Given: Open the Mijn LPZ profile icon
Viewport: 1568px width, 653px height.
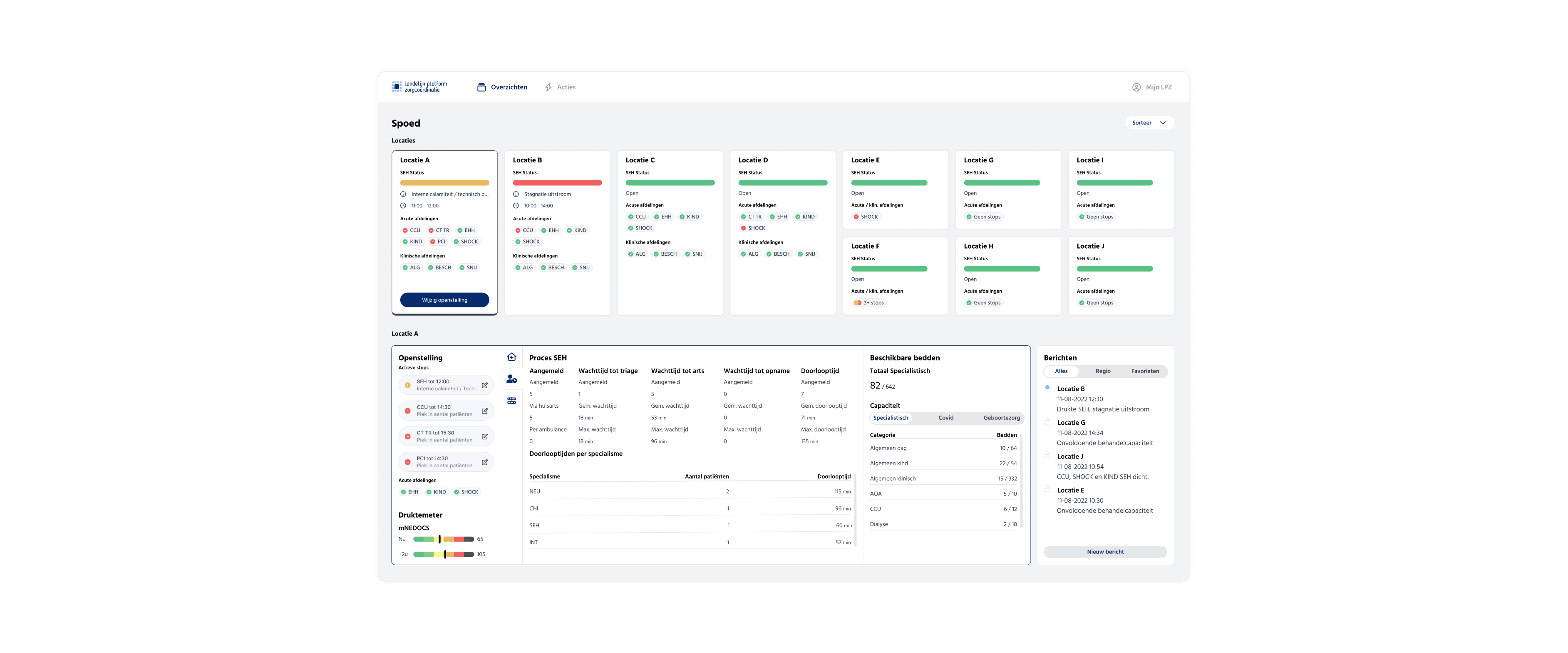Looking at the screenshot, I should click(x=1137, y=87).
